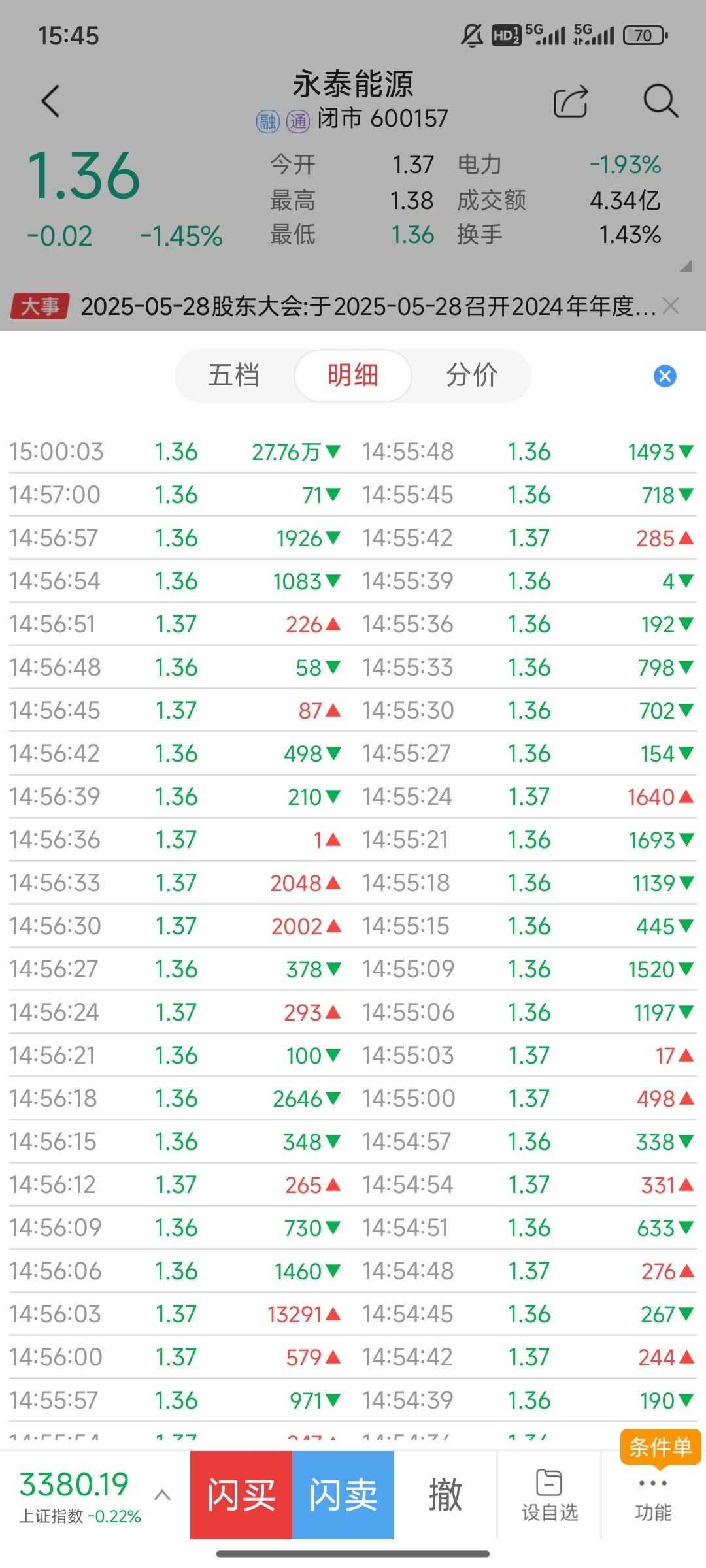Tap the 14:56:18 trade of 2646
This screenshot has height=1568, width=706.
coord(175,1098)
